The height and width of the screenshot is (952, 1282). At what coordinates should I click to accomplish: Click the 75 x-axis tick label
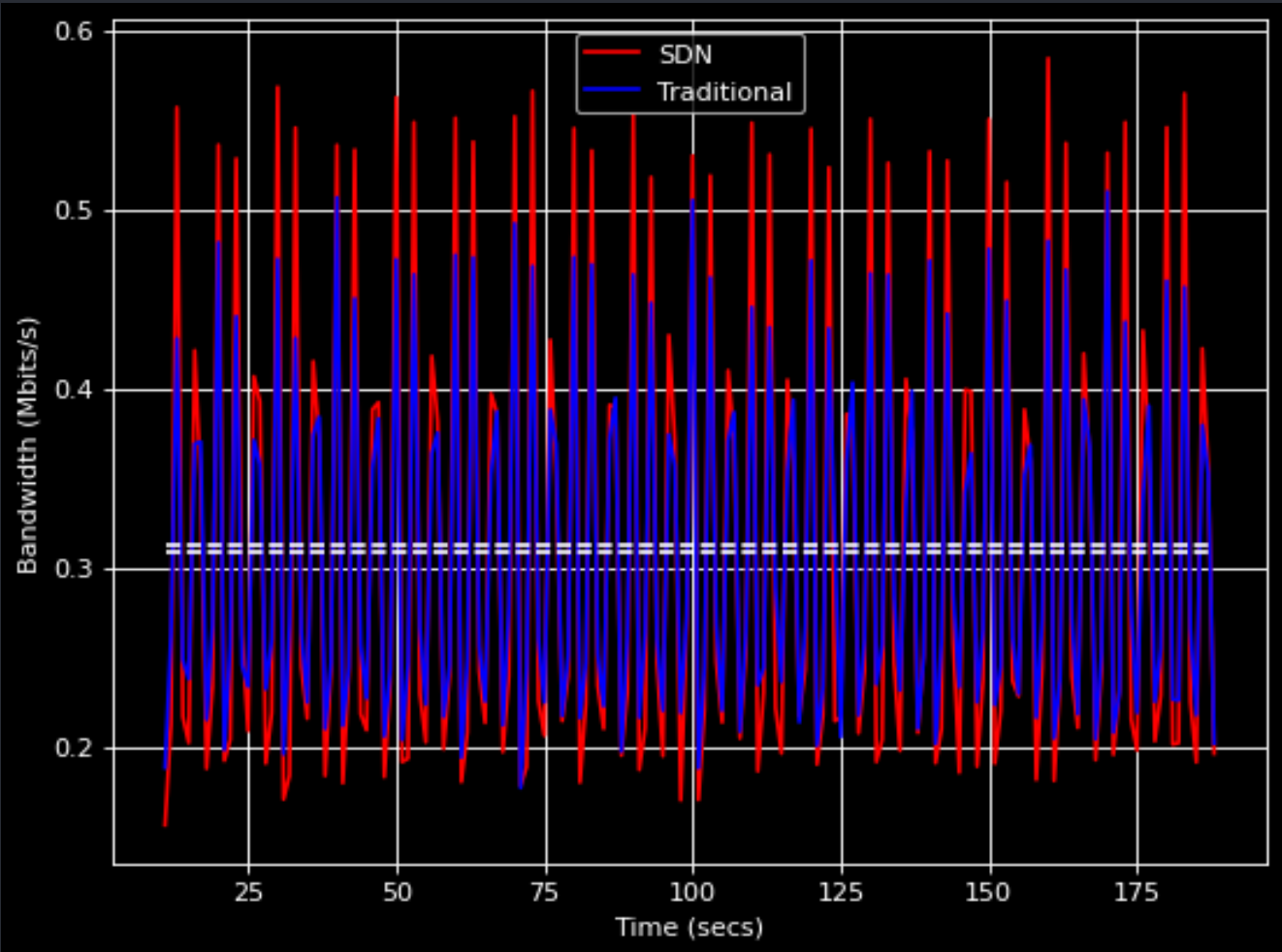click(x=545, y=892)
